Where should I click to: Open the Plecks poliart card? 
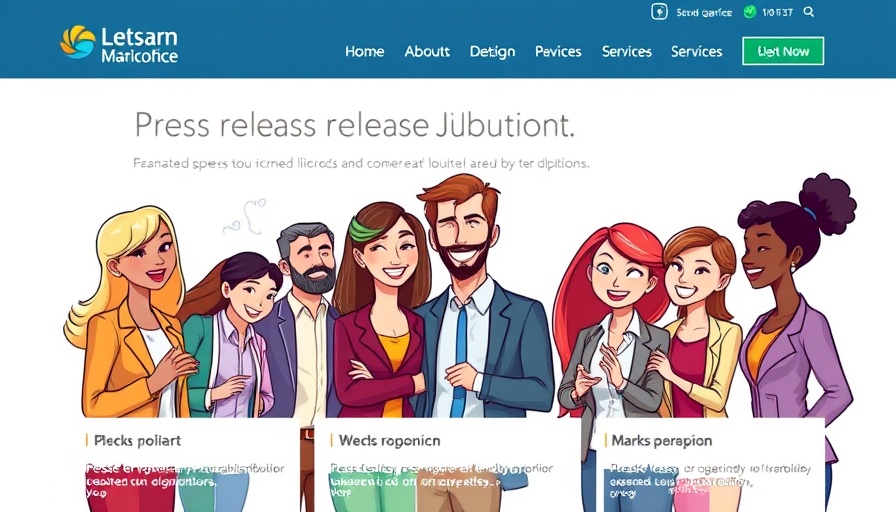tap(190, 465)
